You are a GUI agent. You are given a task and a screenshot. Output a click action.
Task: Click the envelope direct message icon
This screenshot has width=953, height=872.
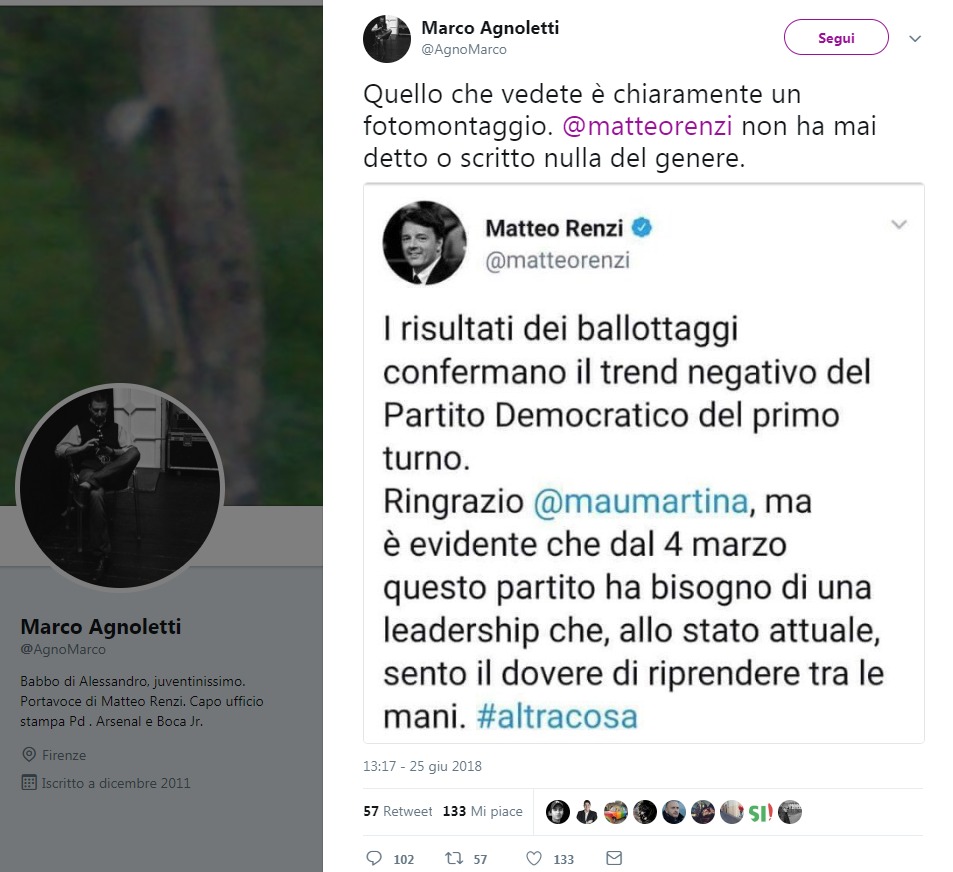tap(614, 858)
